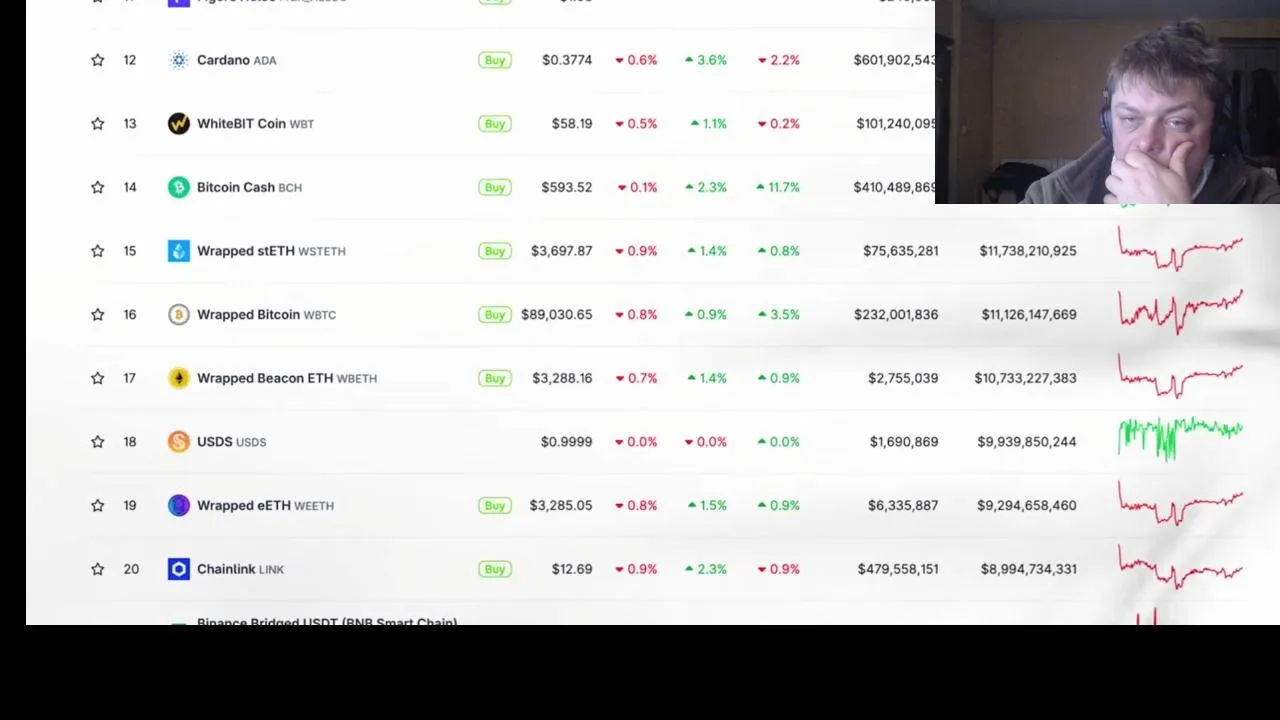
Task: Open the Chainlink LINK page
Action: 240,569
